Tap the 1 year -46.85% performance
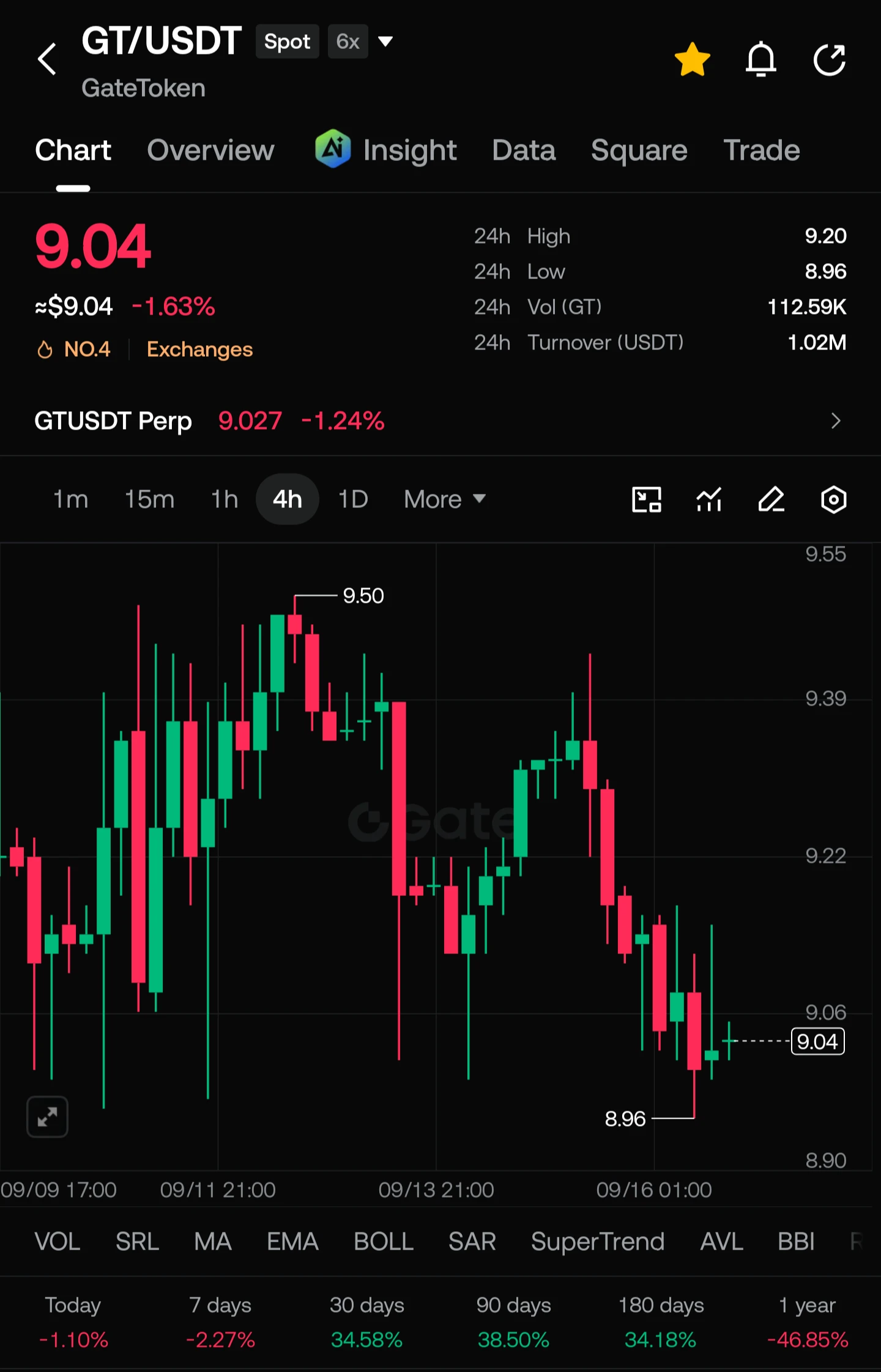This screenshot has width=881, height=1372. 808,1322
